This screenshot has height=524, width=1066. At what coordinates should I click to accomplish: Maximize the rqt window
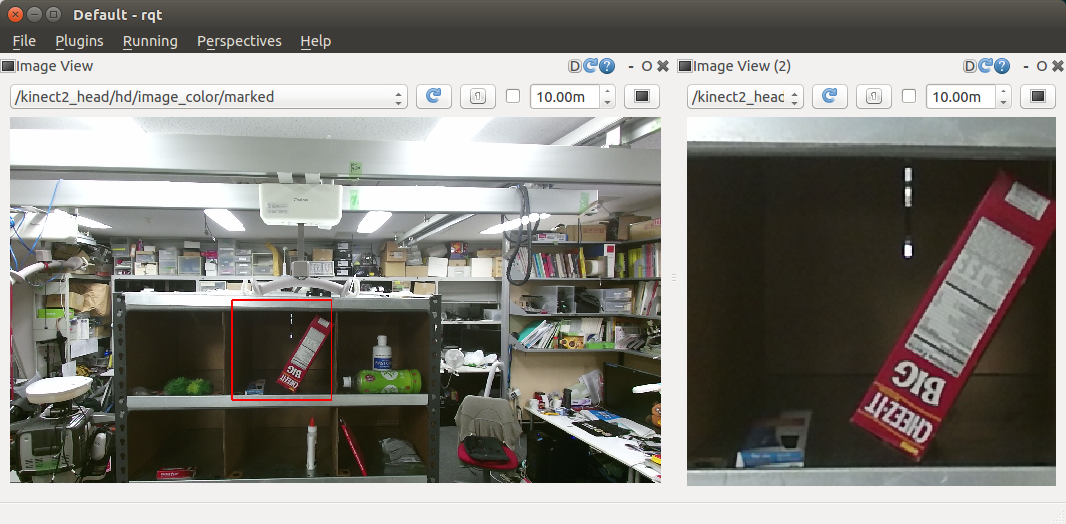click(x=54, y=14)
